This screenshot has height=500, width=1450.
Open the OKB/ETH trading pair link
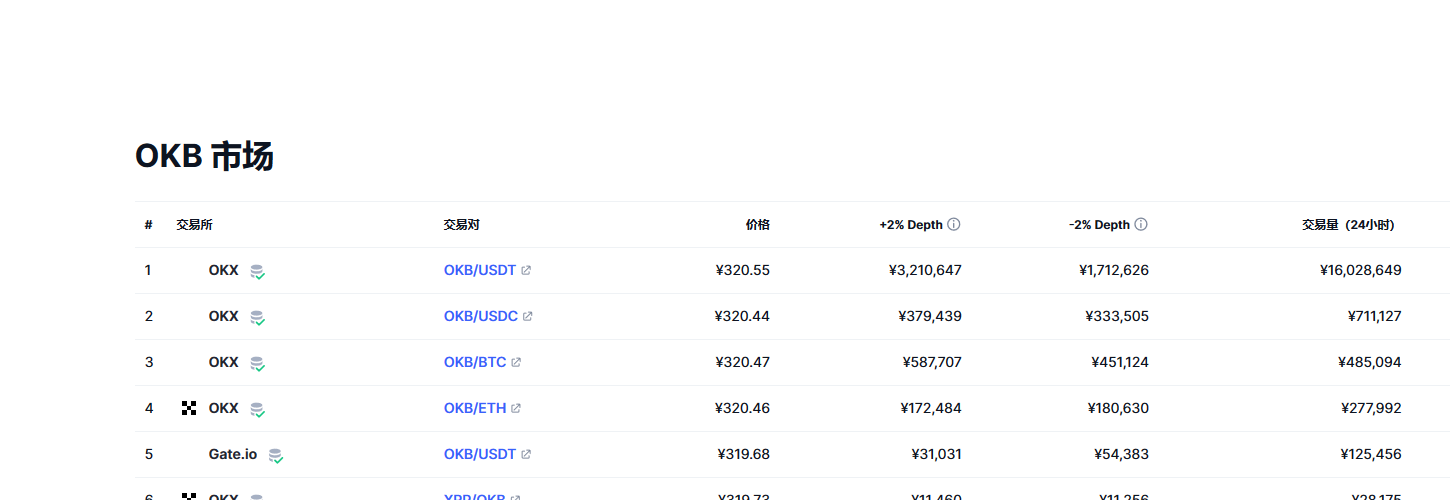point(475,408)
